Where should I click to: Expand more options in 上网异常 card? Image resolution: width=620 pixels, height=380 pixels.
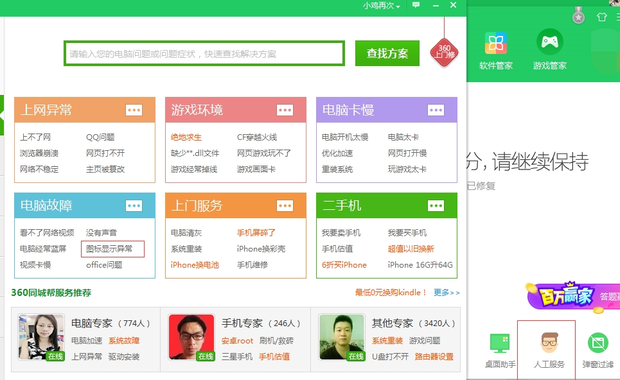click(x=134, y=110)
